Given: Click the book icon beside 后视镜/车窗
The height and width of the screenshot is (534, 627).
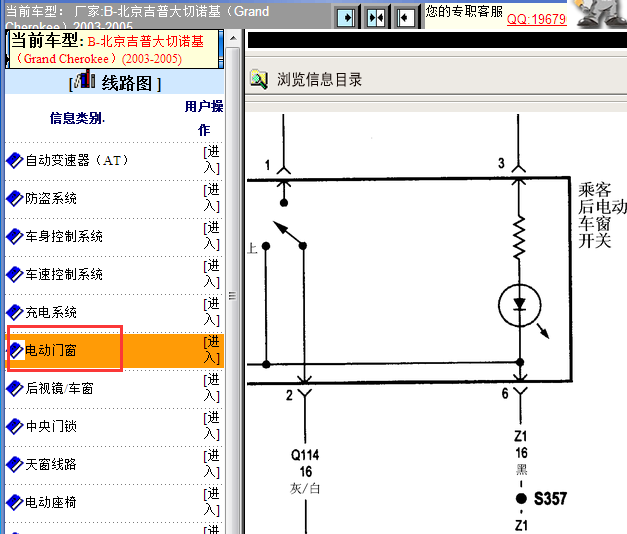Looking at the screenshot, I should tap(14, 388).
